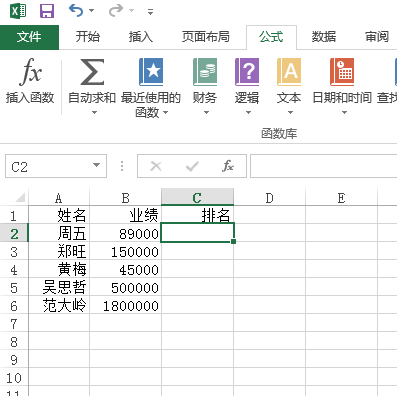The image size is (397, 396).
Task: Click the redo arrow icon
Action: click(115, 11)
